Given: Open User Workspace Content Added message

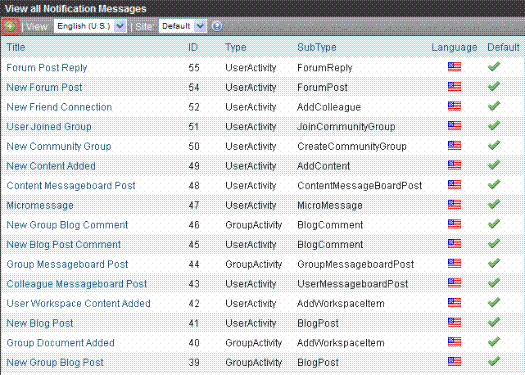Looking at the screenshot, I should pyautogui.click(x=78, y=303).
